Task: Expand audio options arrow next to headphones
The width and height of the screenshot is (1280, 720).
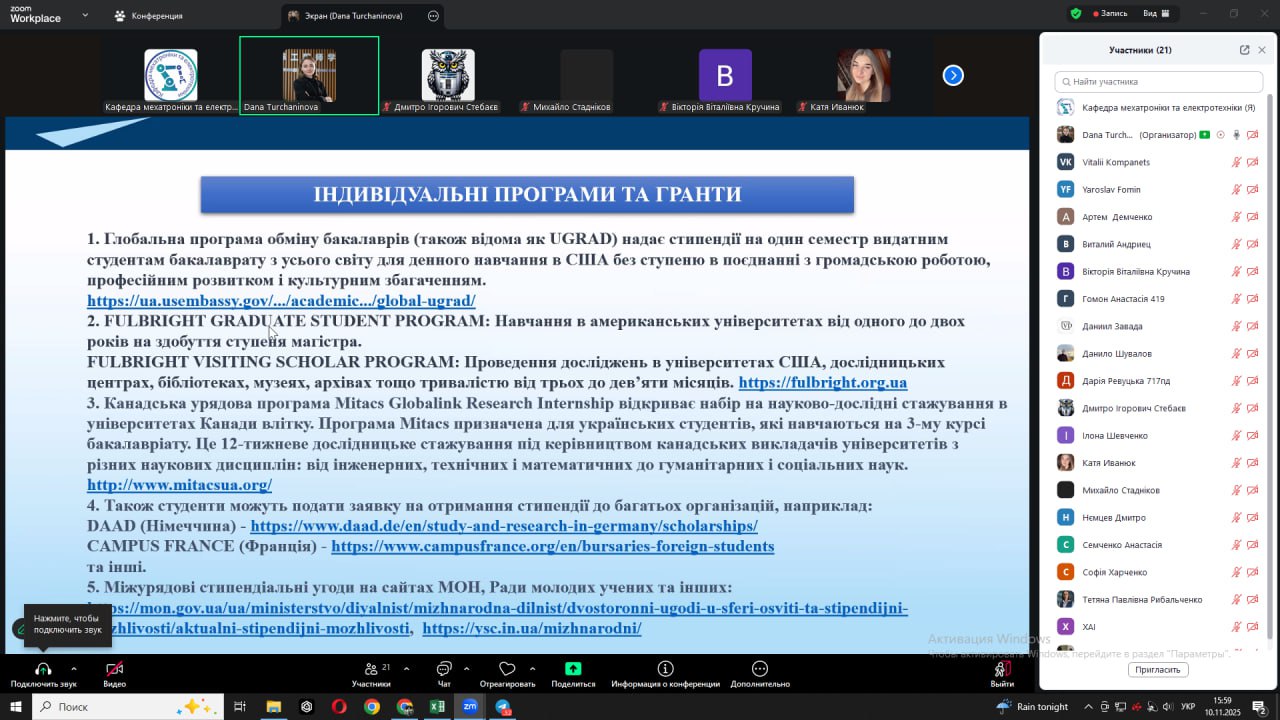Action: pos(73,669)
